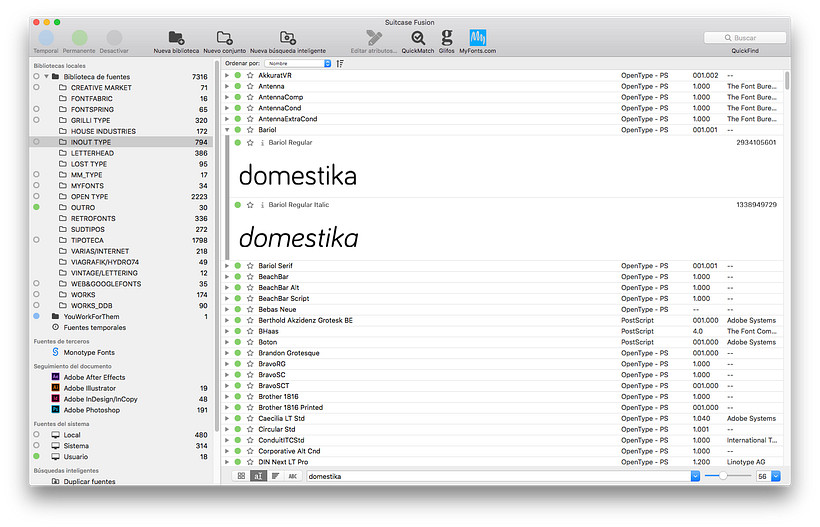Star the Bebas Neue font
This screenshot has width=820, height=527.
tap(250, 310)
